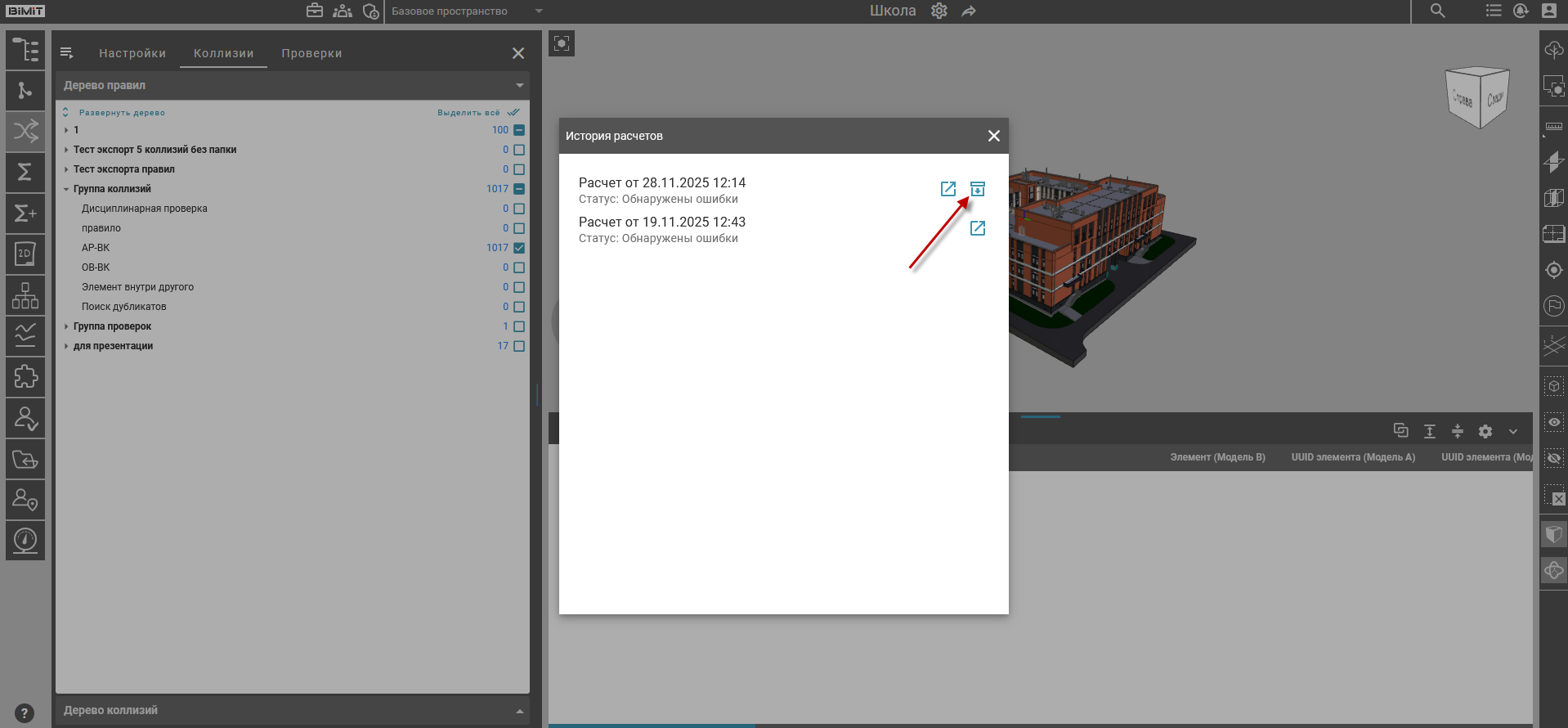This screenshot has width=1568, height=728.
Task: Select the 2D document tool
Action: pyautogui.click(x=25, y=254)
